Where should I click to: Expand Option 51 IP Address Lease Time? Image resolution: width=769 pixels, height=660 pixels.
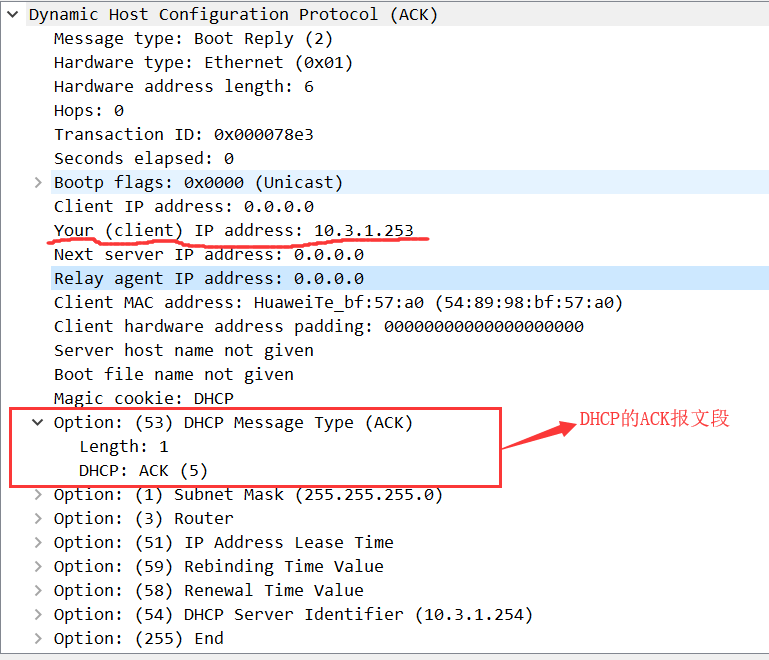point(38,542)
